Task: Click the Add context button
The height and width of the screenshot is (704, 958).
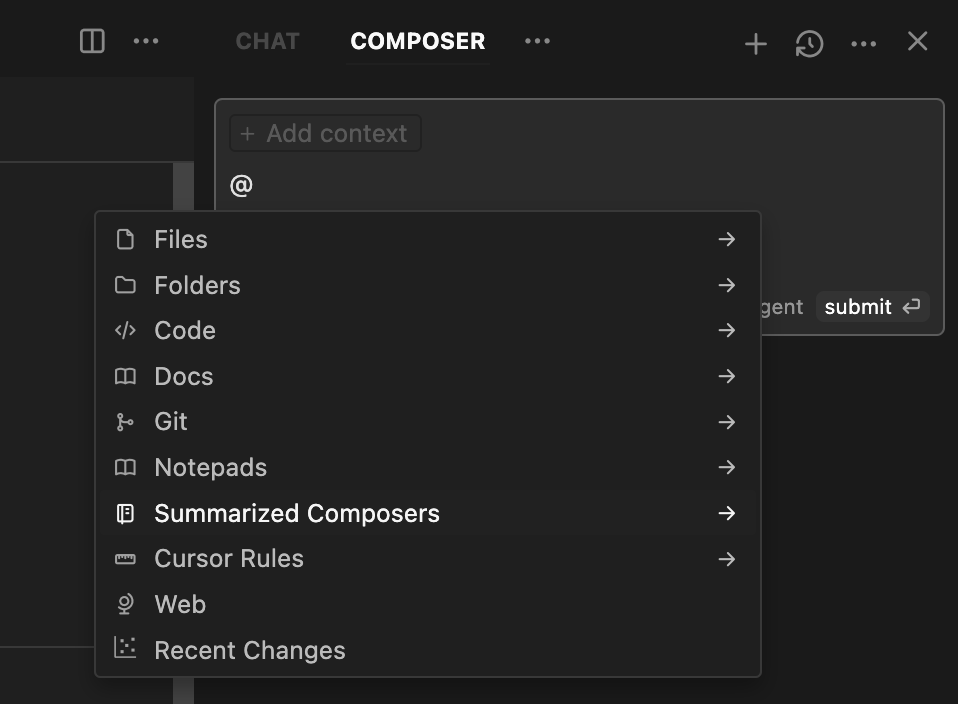Action: tap(325, 134)
